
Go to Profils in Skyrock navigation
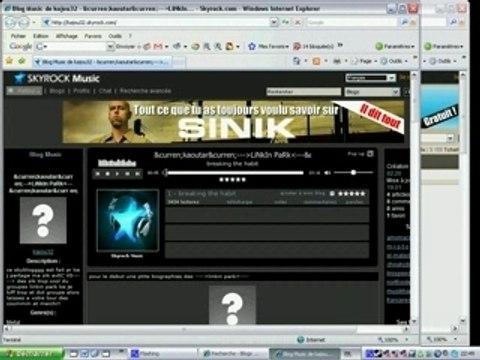[x=81, y=91]
